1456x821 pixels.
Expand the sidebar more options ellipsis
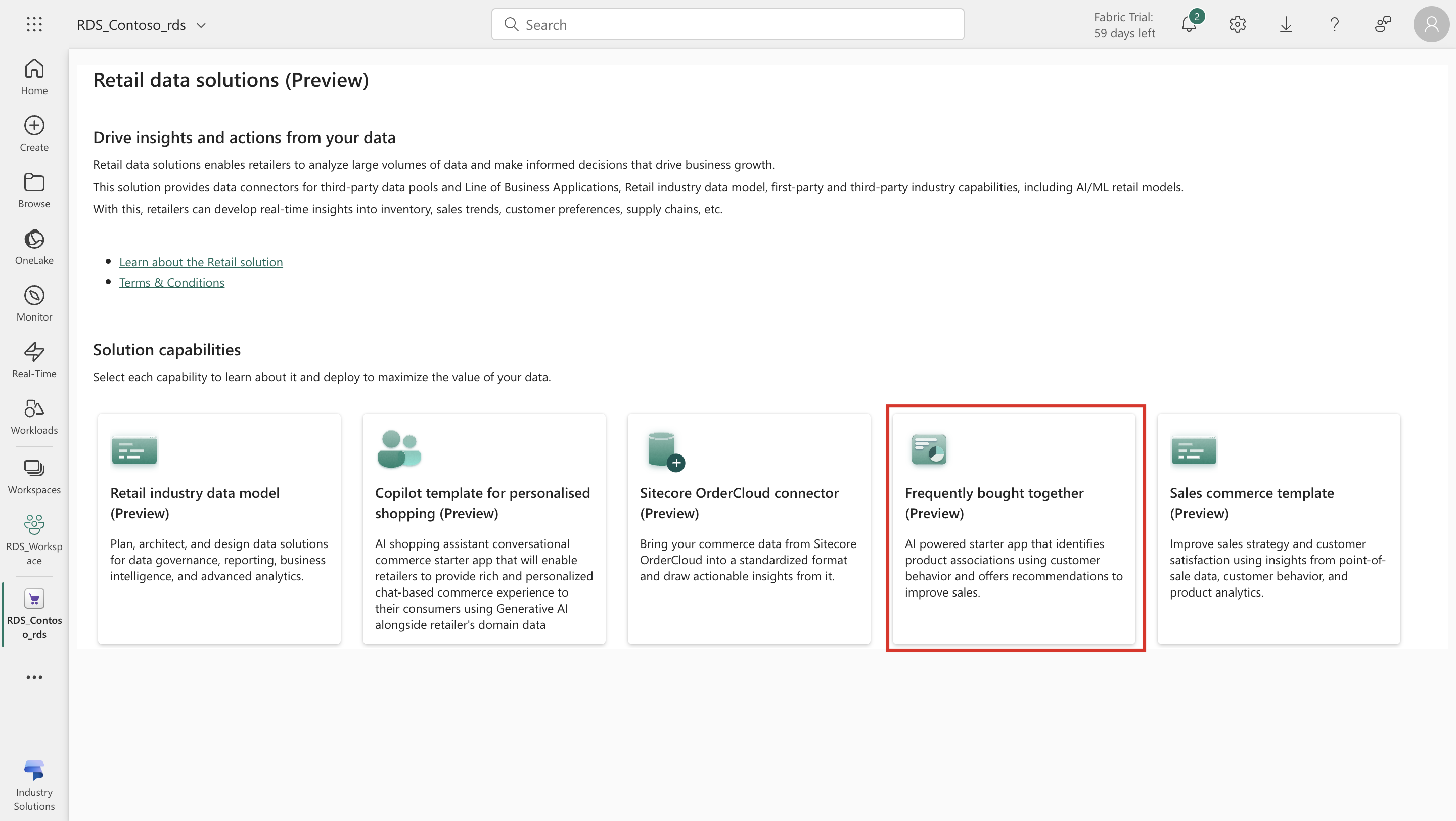click(34, 677)
